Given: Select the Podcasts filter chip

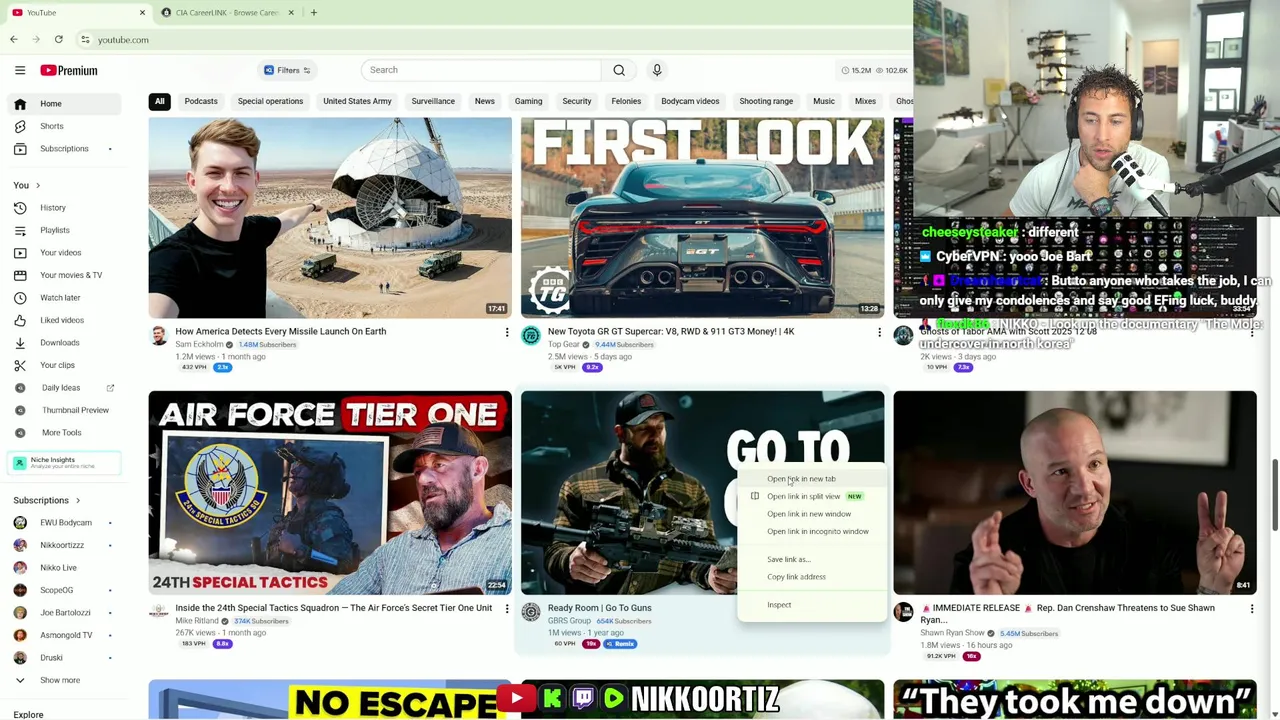Looking at the screenshot, I should (x=201, y=101).
